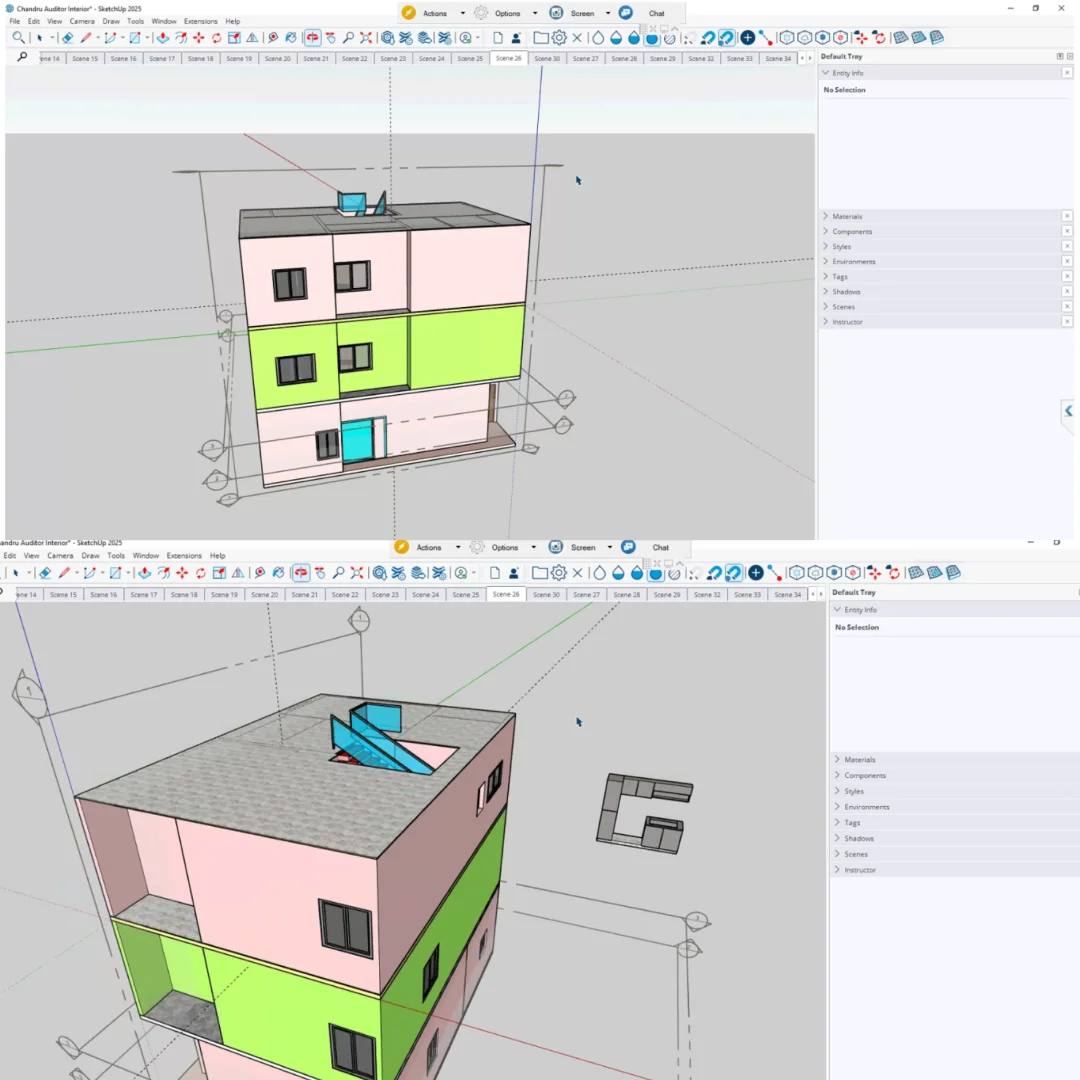Choose the Rotate tool in upper toolbar
This screenshot has width=1080, height=1080.
[216, 38]
